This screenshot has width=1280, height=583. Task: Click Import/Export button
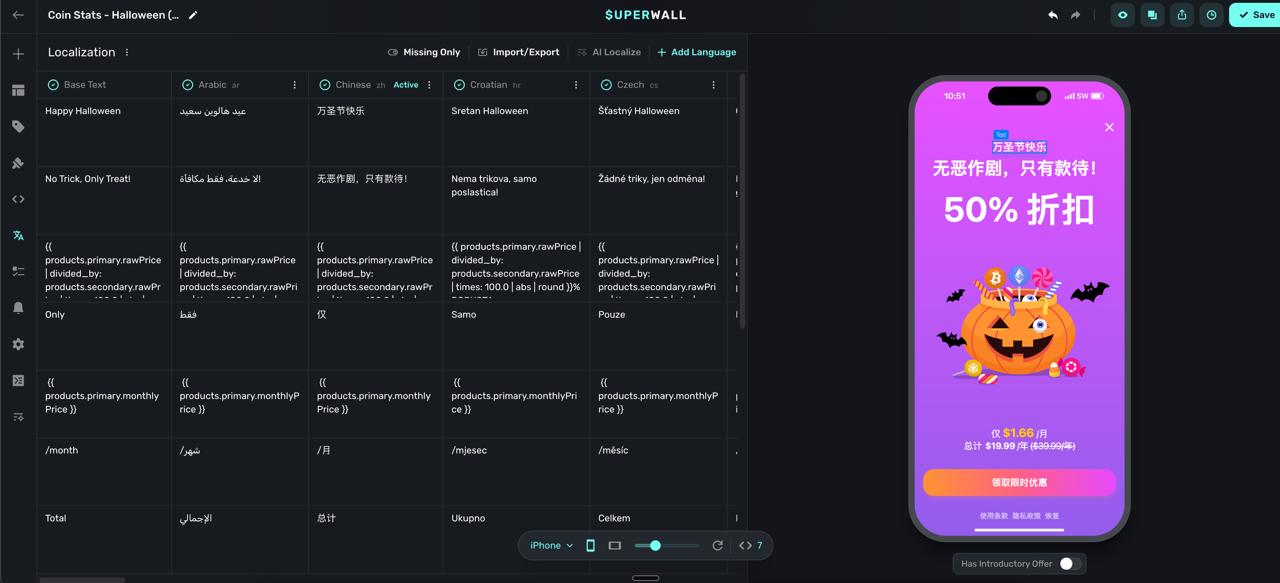click(x=518, y=52)
